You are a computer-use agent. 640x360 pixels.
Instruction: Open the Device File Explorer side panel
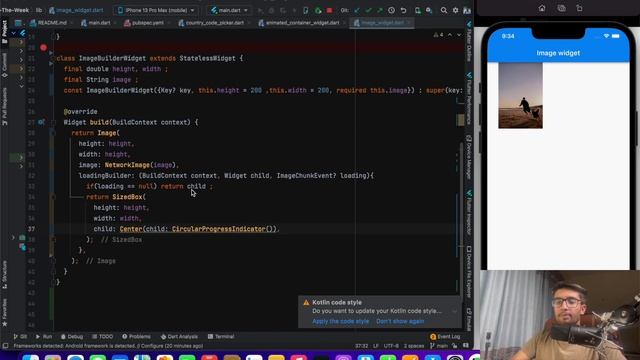(x=469, y=271)
